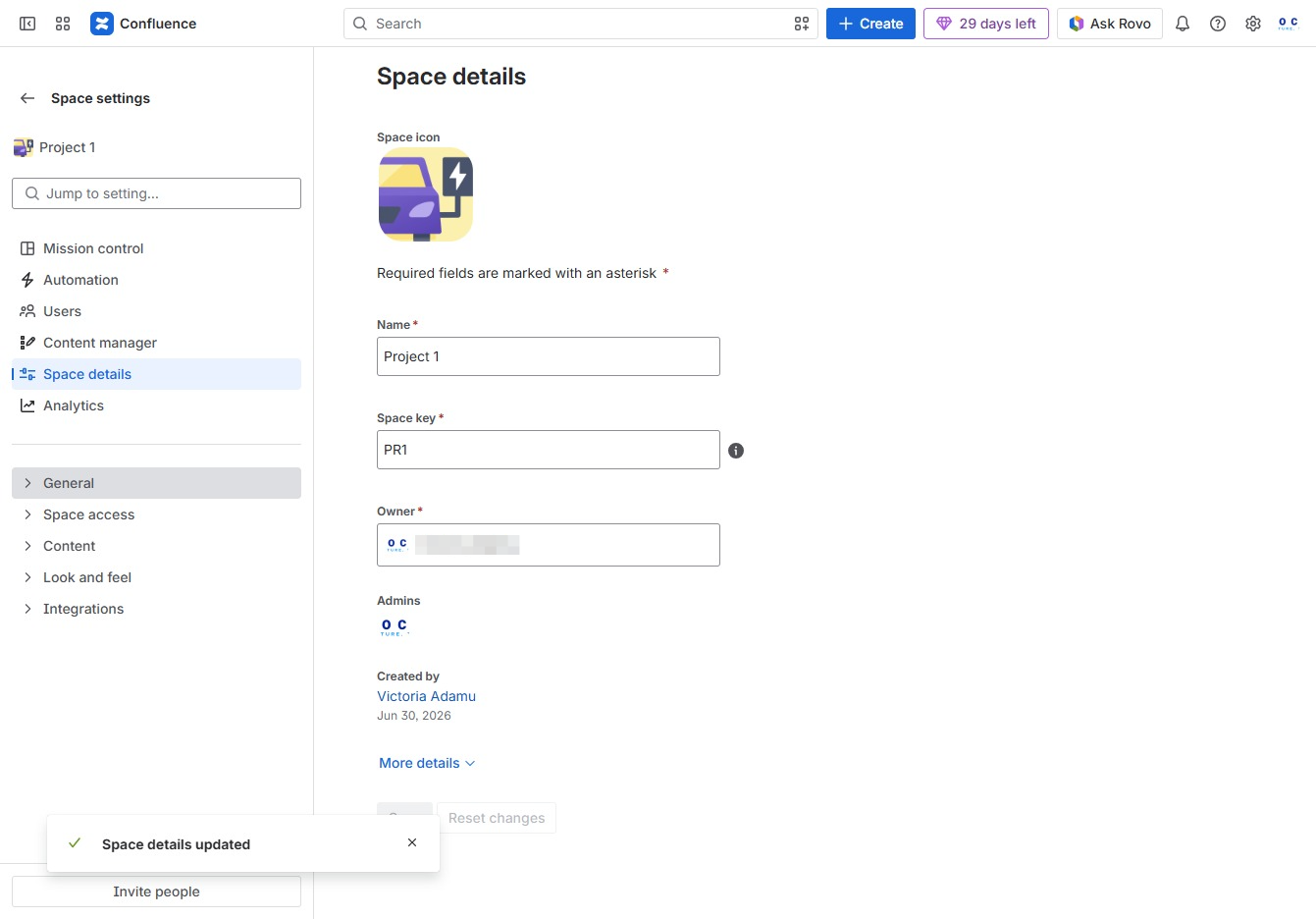Open Automation settings
The image size is (1316, 919).
click(156, 280)
